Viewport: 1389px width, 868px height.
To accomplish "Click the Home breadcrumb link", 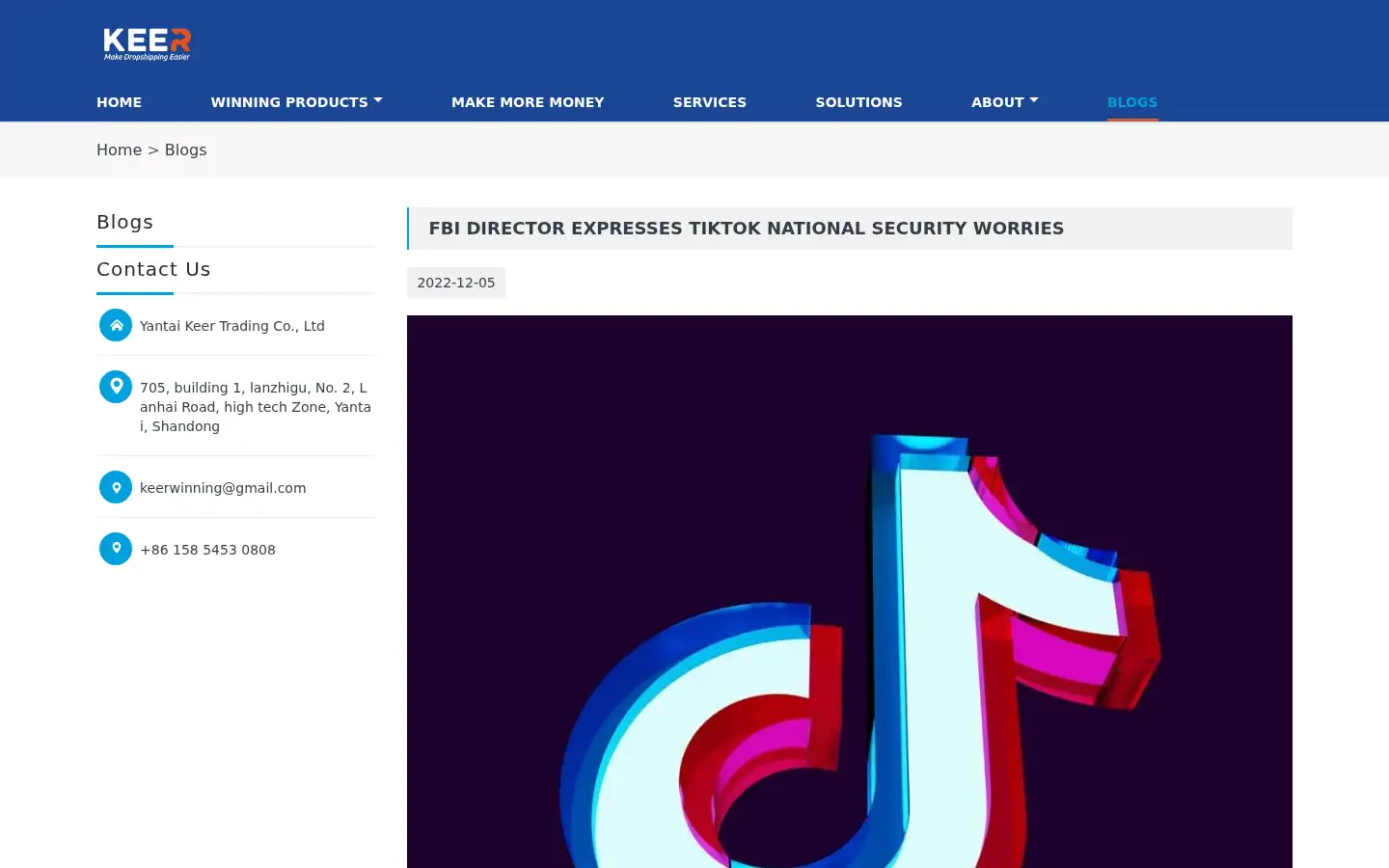I will pyautogui.click(x=119, y=149).
